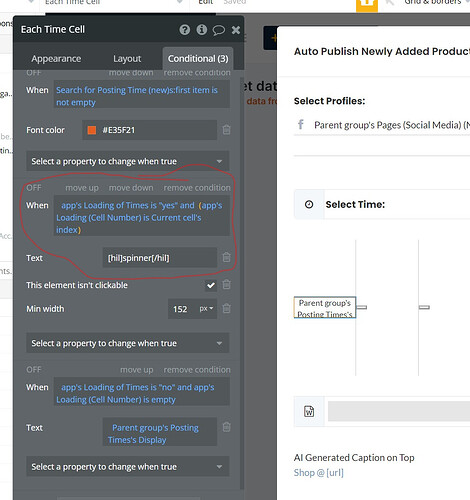The height and width of the screenshot is (500, 470).
Task: Delete the spinner Text property trash icon
Action: pos(226,257)
